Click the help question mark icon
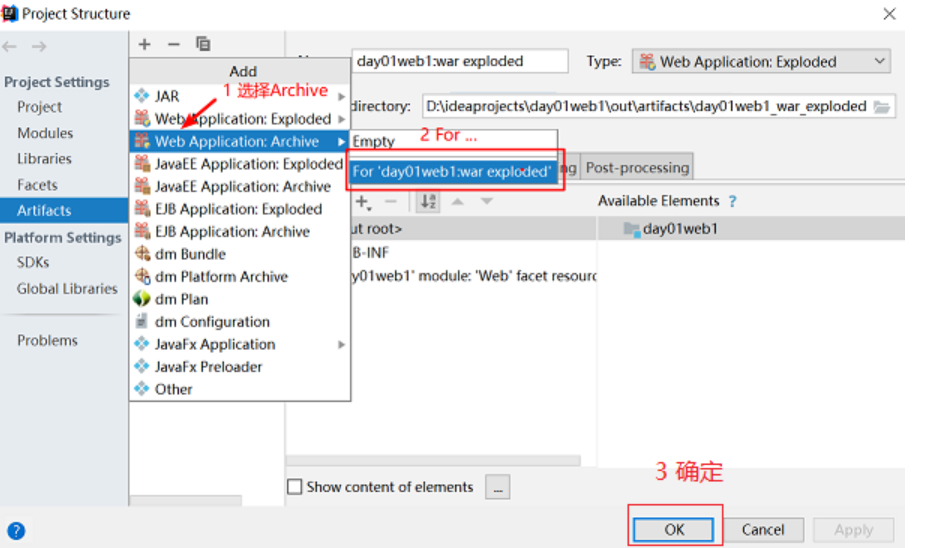 click(x=16, y=531)
